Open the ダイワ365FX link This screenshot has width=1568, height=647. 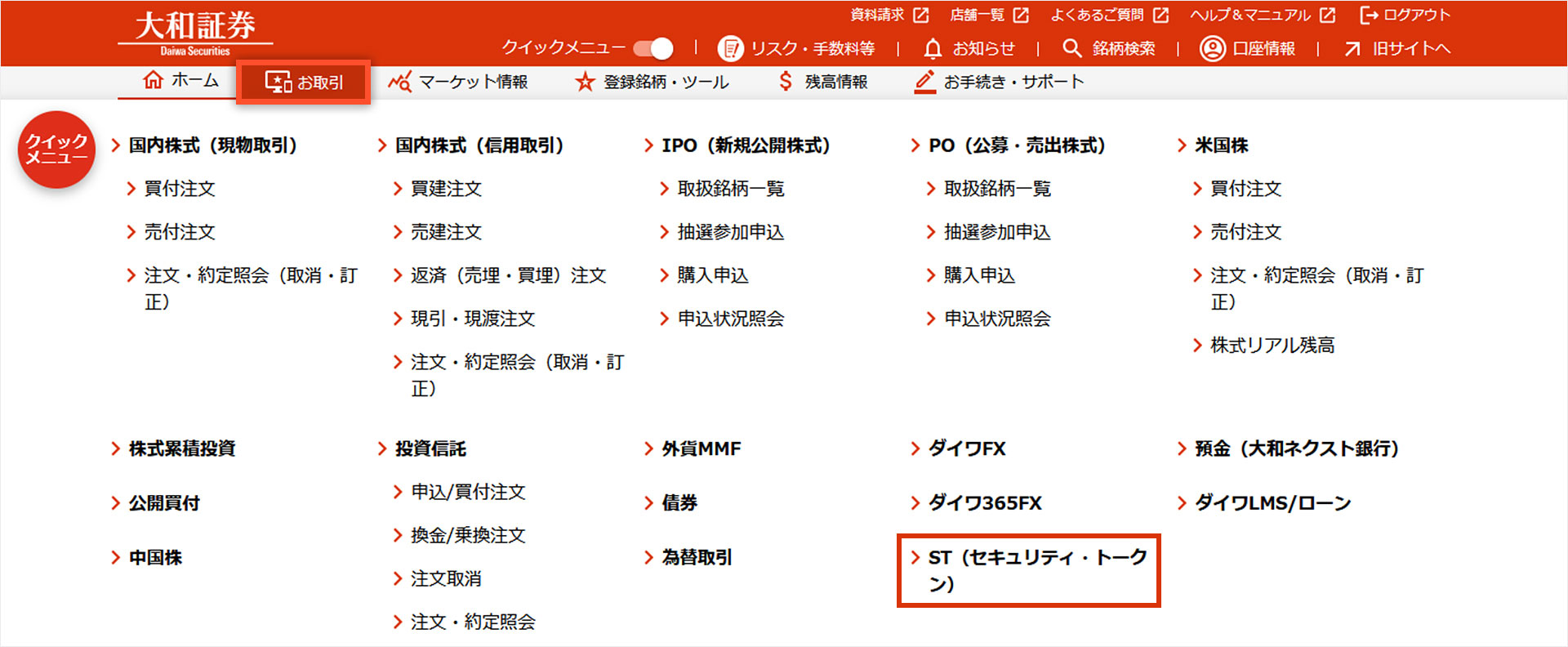pos(984,503)
